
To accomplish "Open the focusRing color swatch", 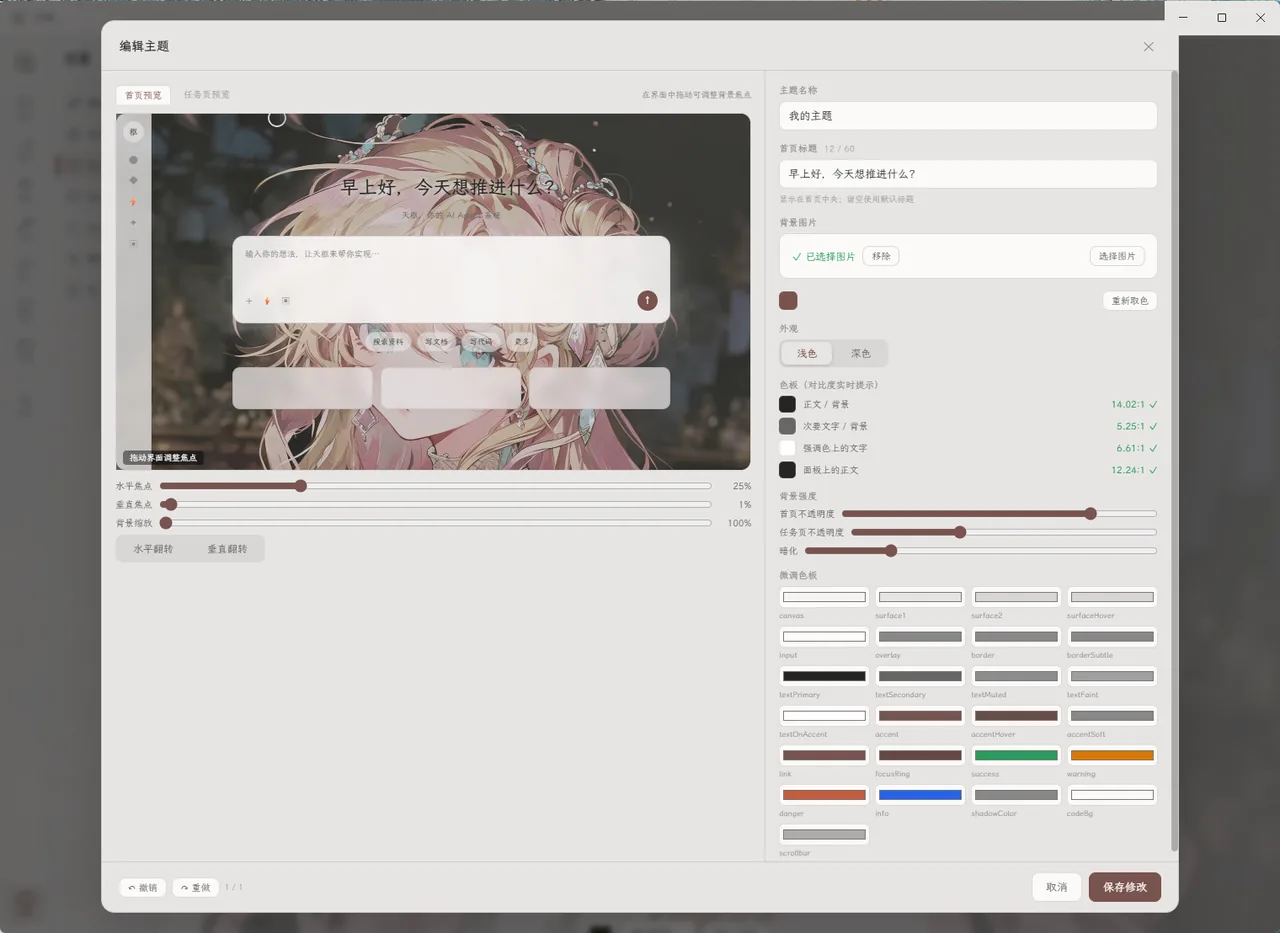I will 920,755.
